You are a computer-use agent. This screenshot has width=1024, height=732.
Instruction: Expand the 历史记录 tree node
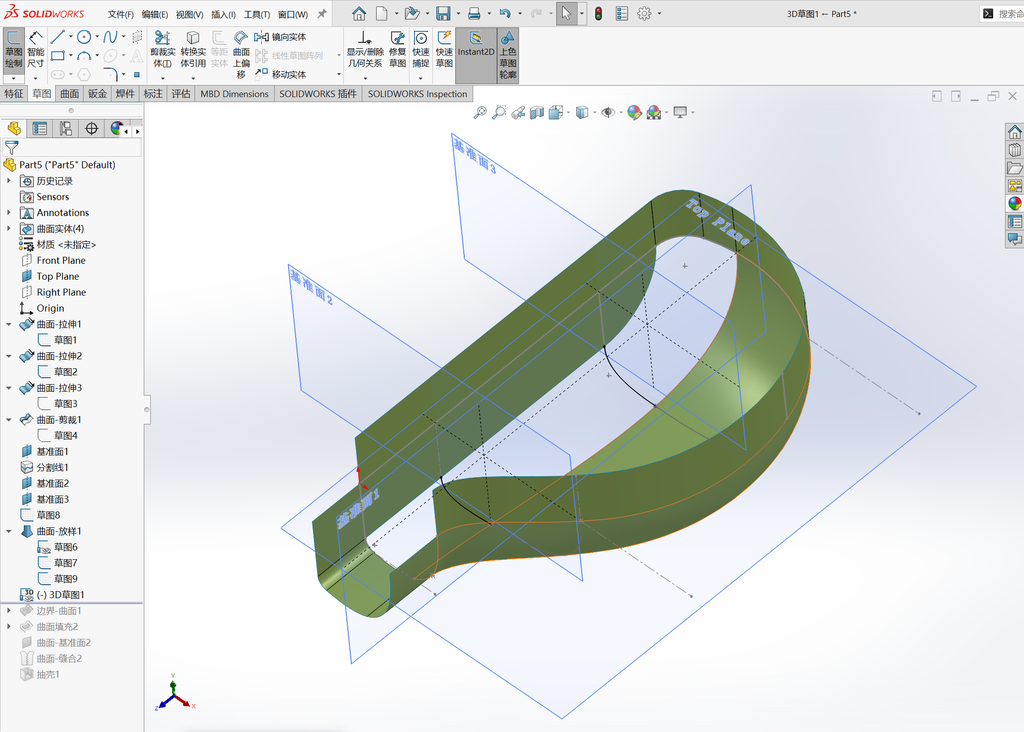point(8,181)
